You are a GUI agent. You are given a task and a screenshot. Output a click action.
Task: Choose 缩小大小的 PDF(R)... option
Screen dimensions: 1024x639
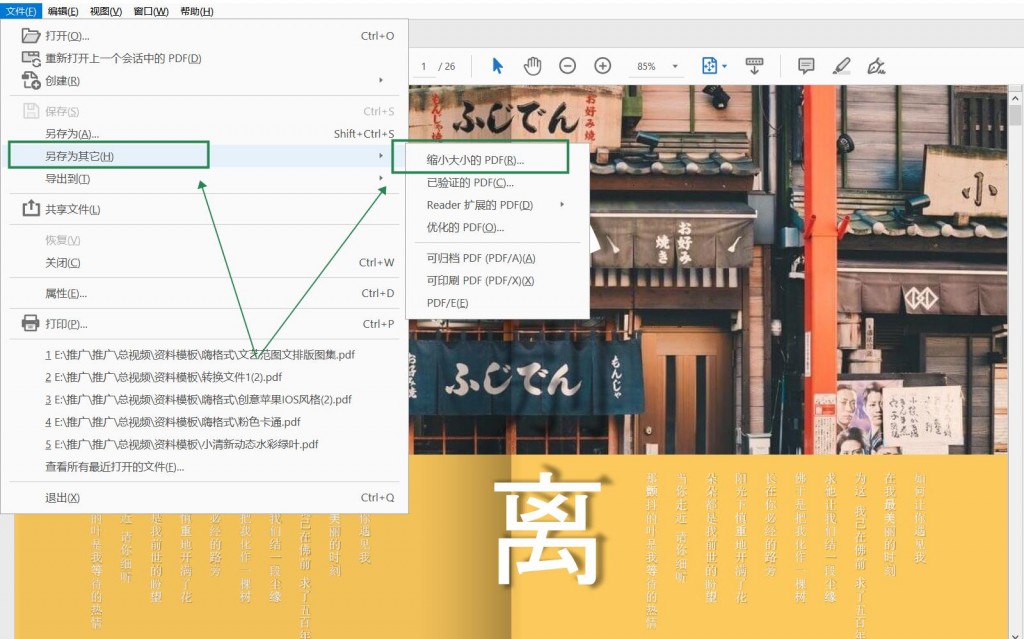tap(498, 160)
